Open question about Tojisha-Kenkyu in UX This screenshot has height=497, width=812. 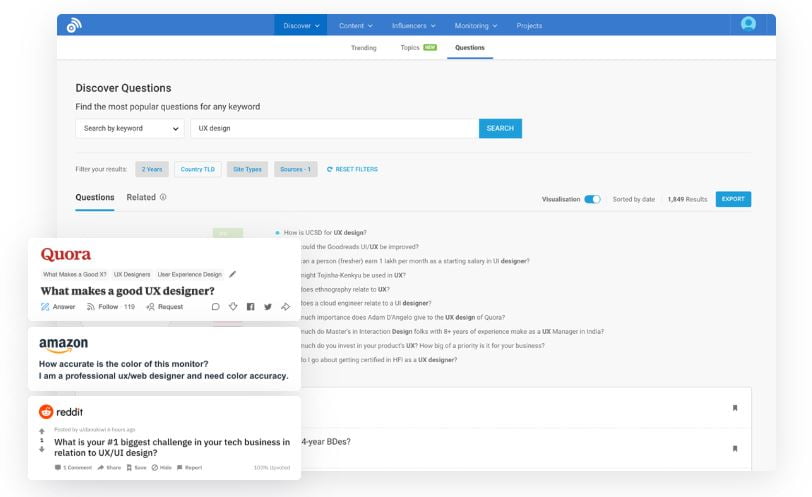point(353,275)
